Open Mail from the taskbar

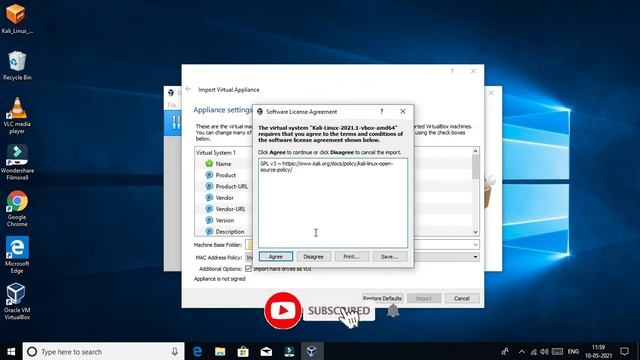(266, 351)
